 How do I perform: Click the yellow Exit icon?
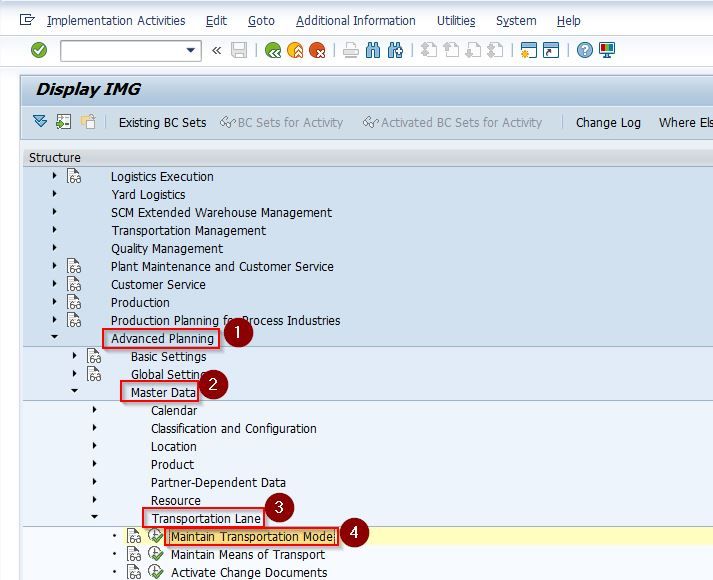tap(295, 50)
